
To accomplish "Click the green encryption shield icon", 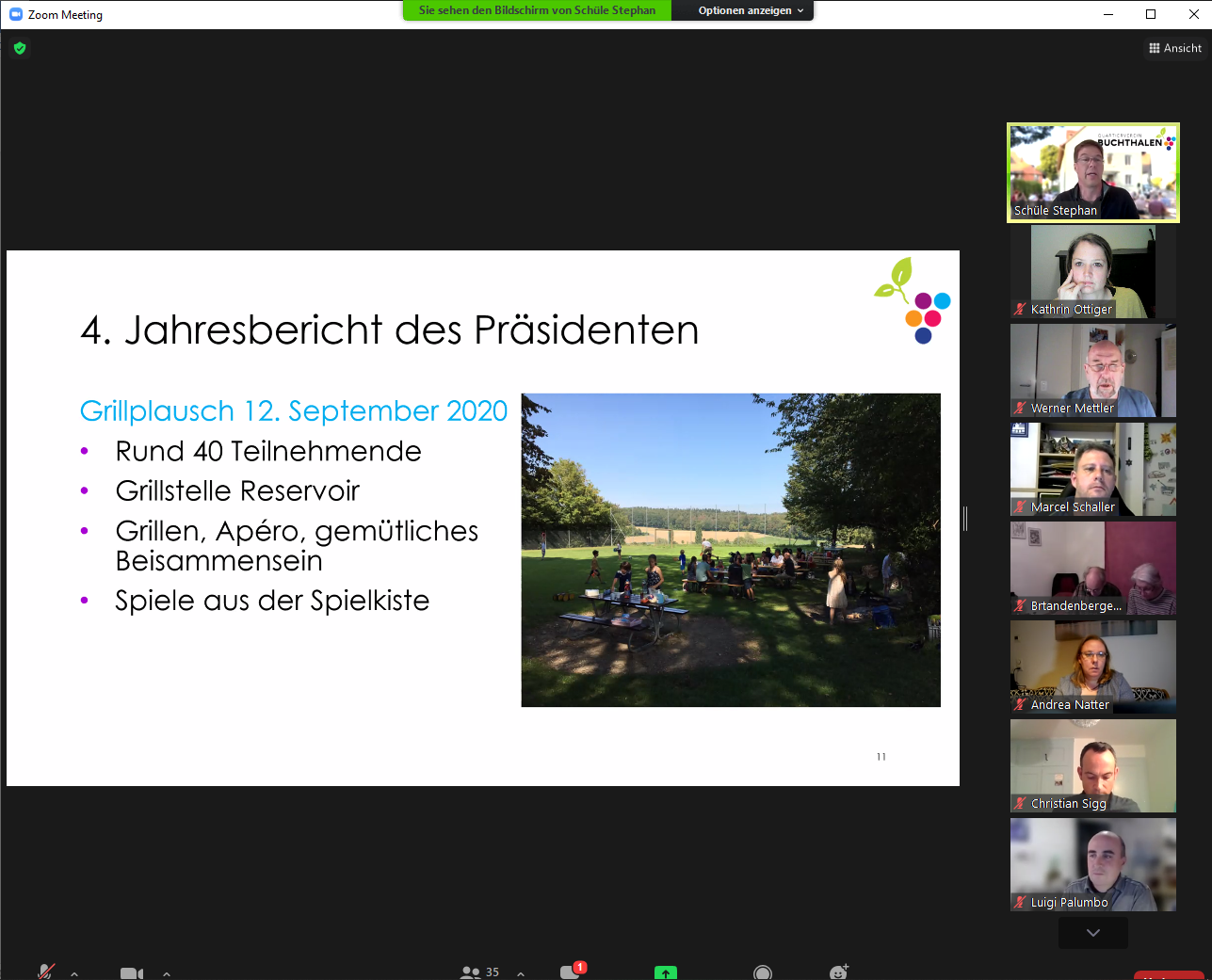I will pos(20,48).
